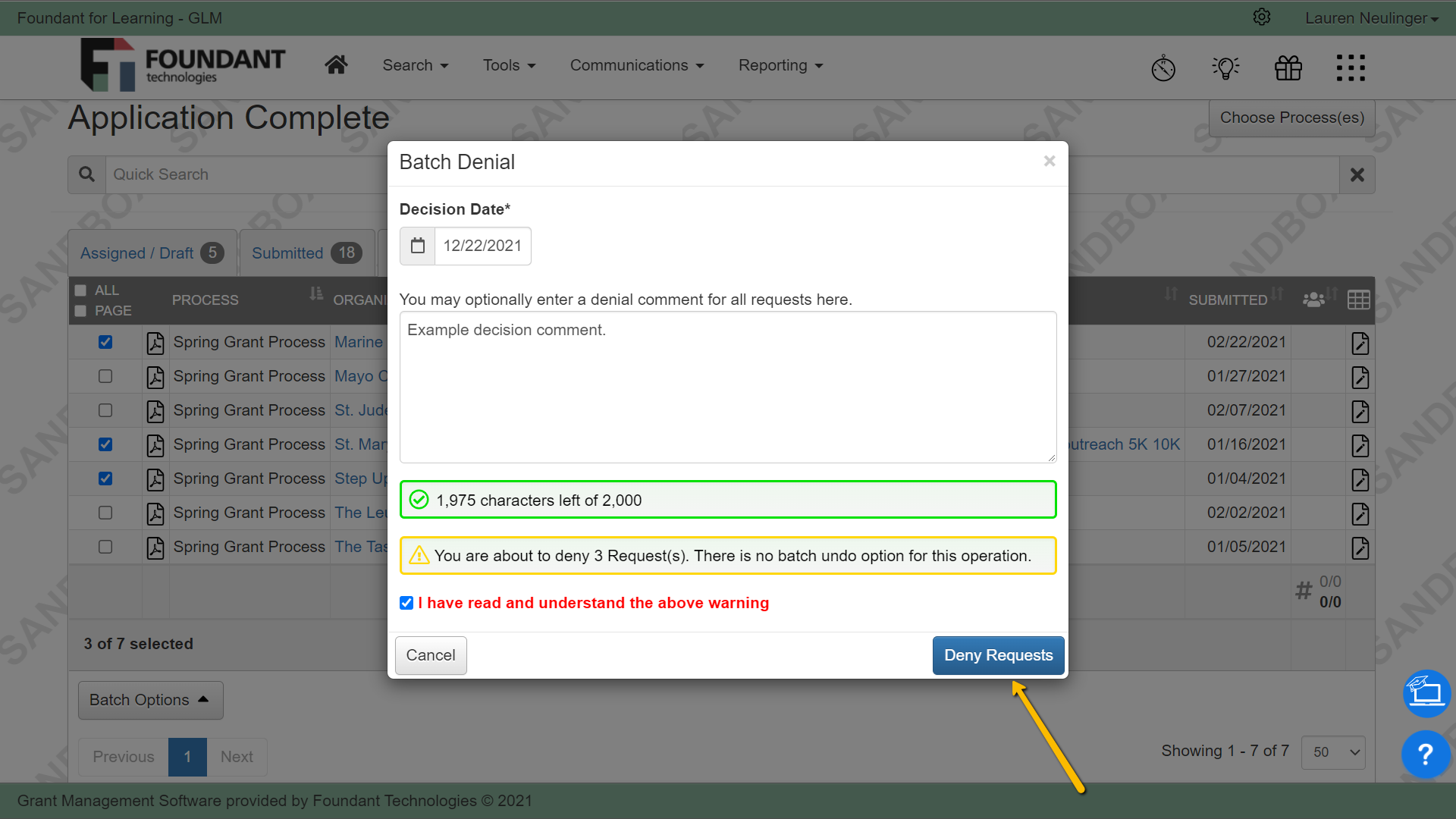Click the Deny Requests button
This screenshot has height=819, width=1456.
pos(998,654)
